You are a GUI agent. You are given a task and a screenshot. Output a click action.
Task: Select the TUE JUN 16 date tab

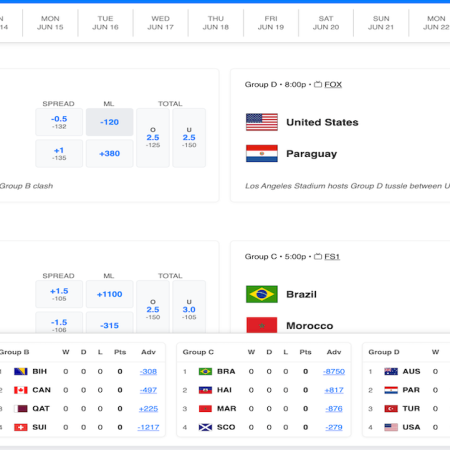(105, 23)
